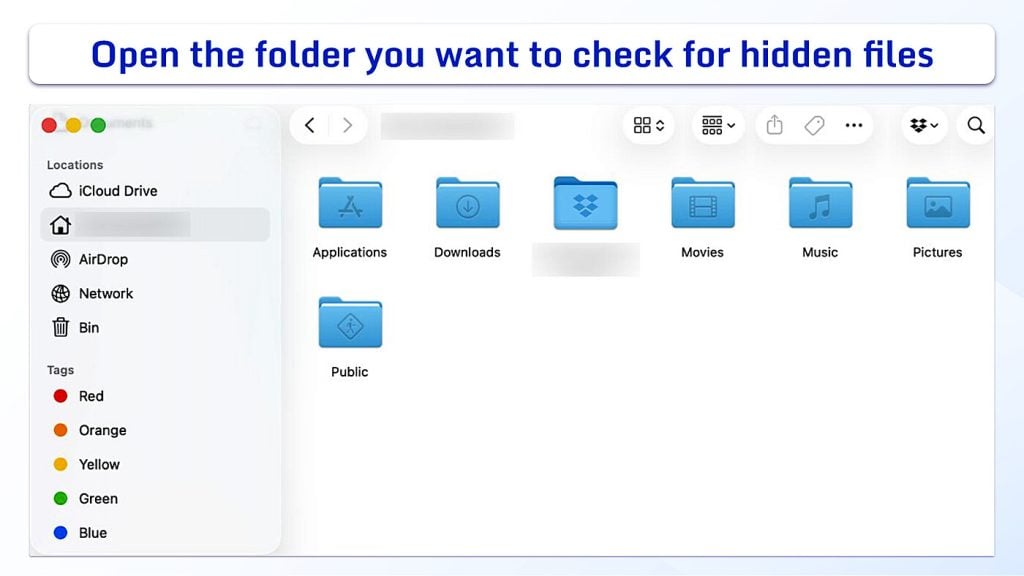Viewport: 1024px width, 576px height.
Task: Select Bin in sidebar
Action: click(x=155, y=327)
